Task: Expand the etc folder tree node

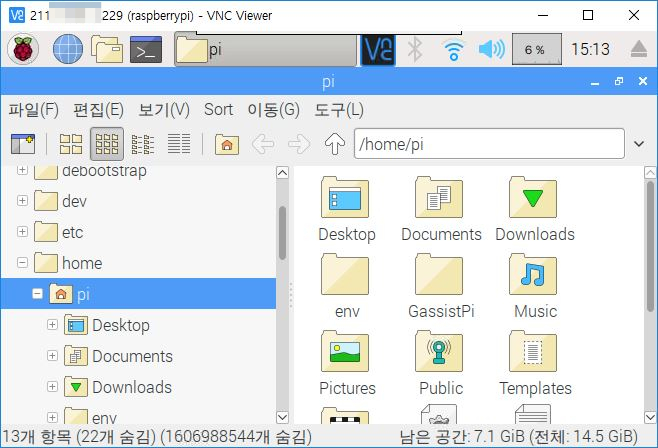Action: tap(22, 232)
